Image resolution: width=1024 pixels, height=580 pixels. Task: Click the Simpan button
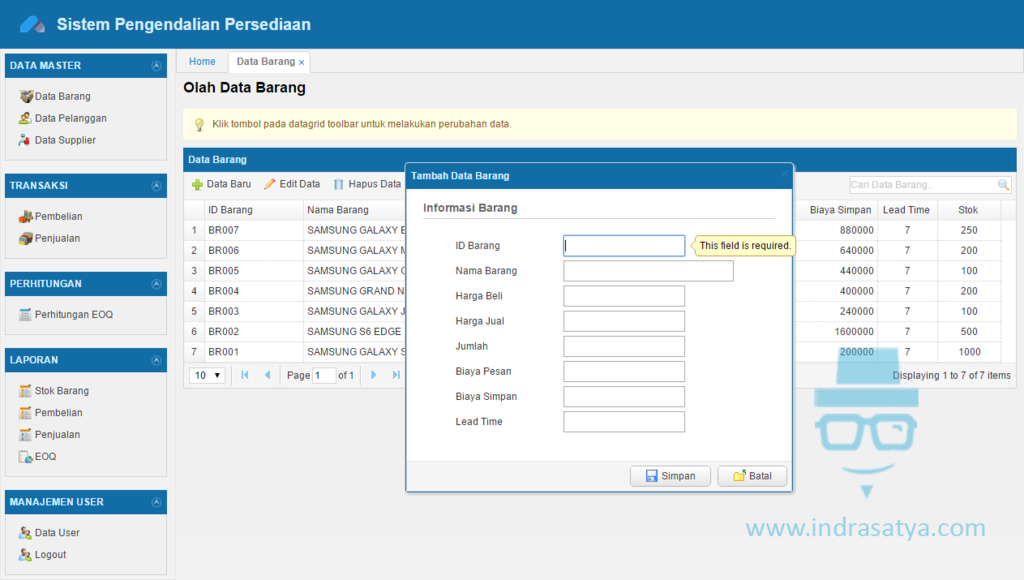(670, 475)
